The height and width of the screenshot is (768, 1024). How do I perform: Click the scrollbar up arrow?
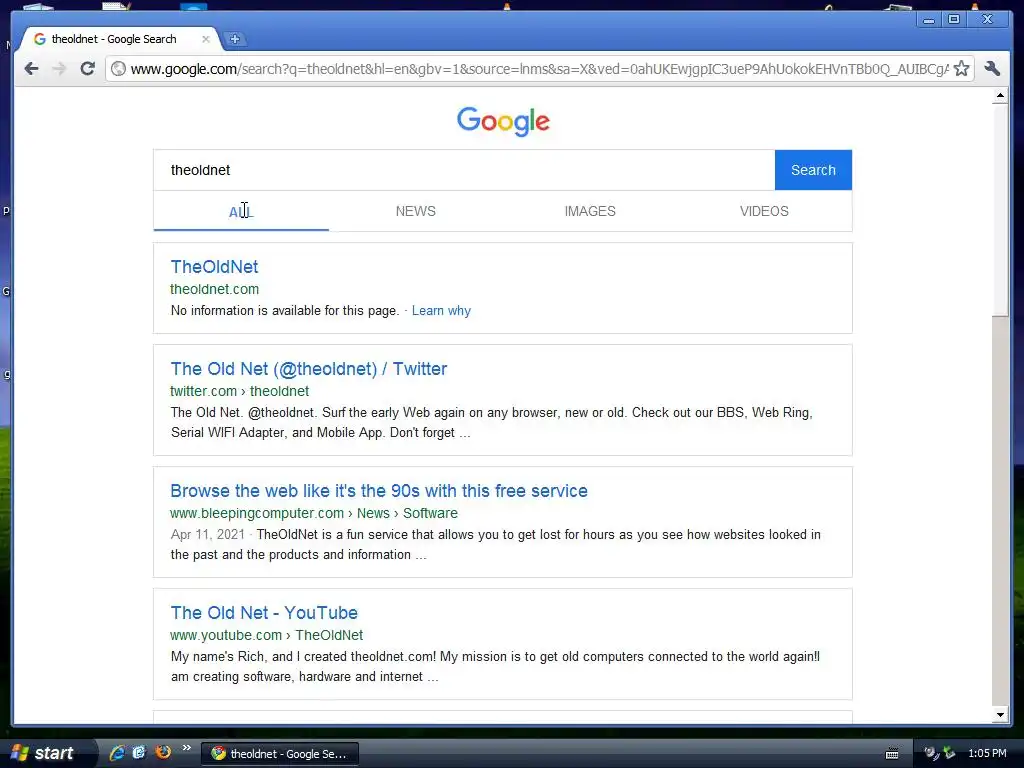point(1000,96)
